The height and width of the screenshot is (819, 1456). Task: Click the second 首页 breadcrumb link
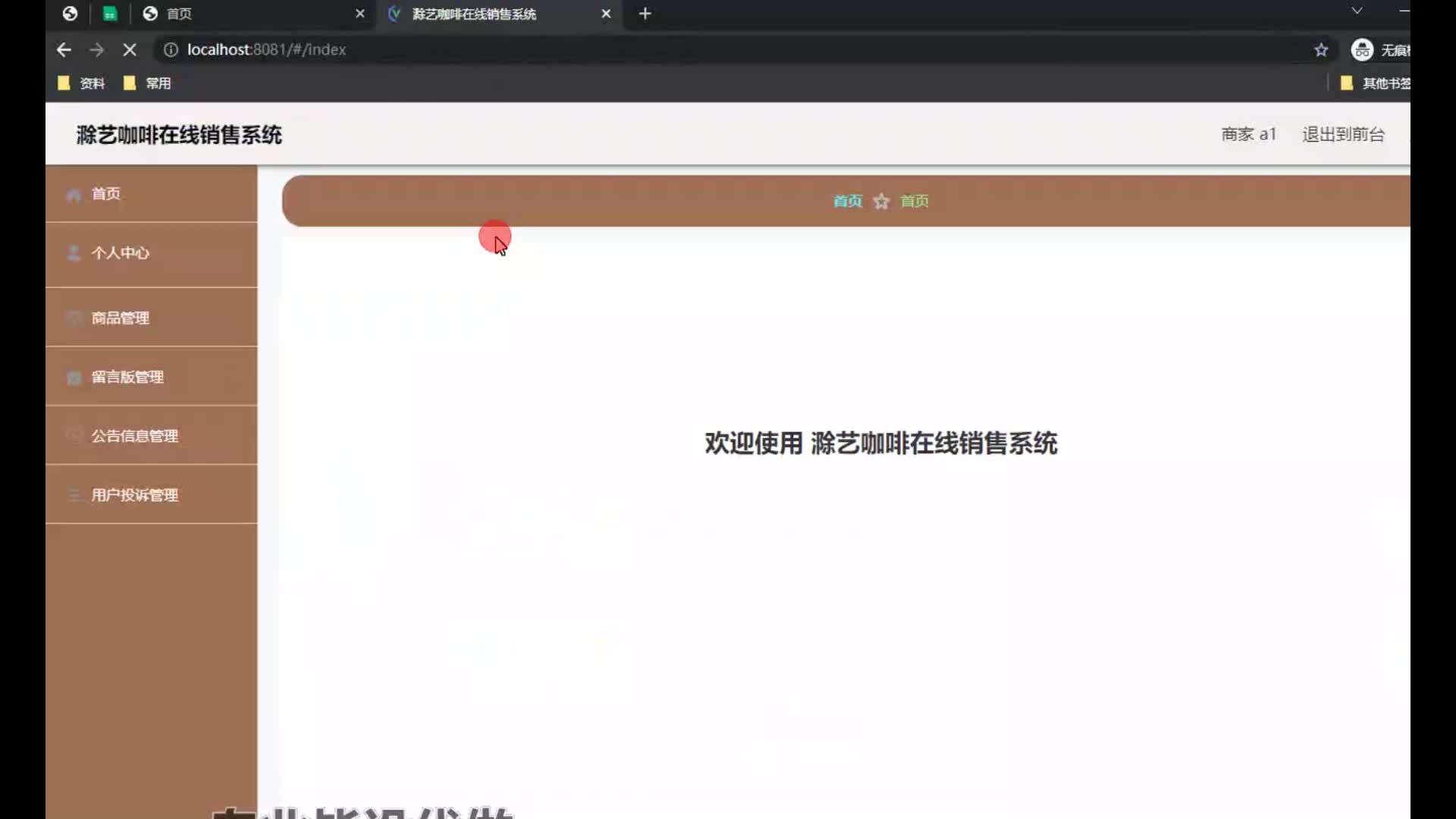coord(915,201)
